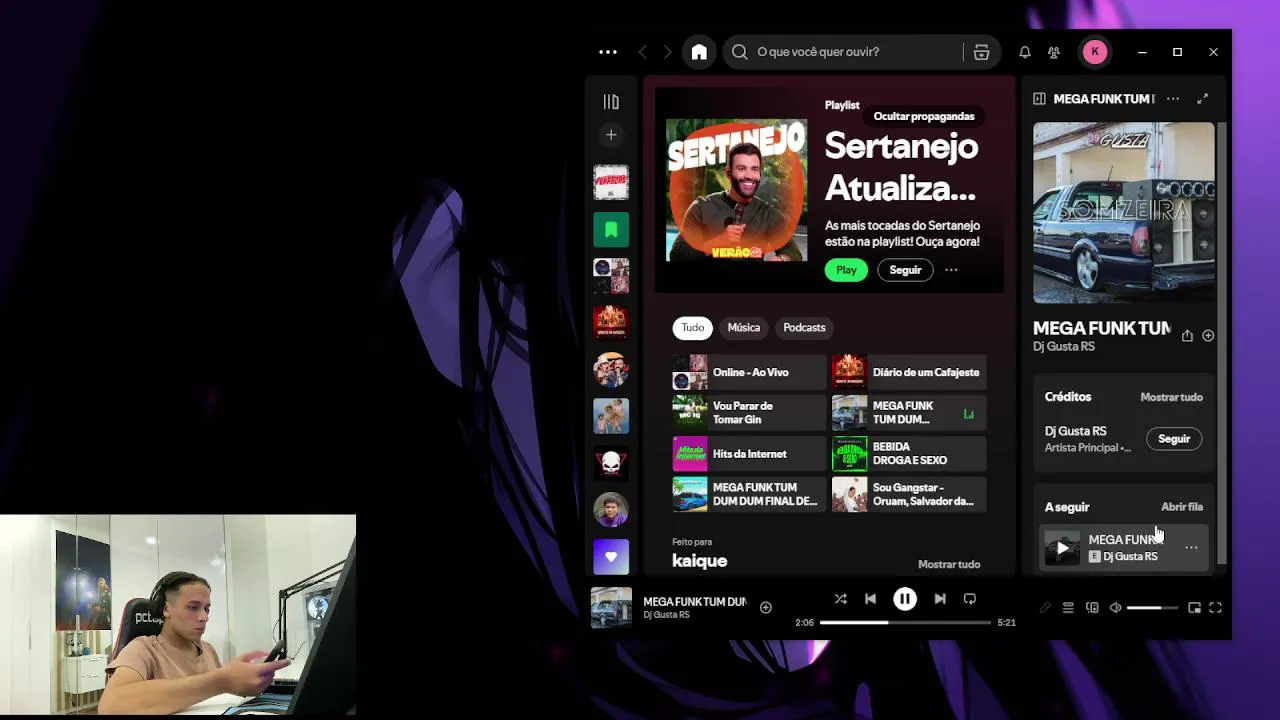Open the Liked Songs purple heart sidebar item
1280x720 pixels.
pyautogui.click(x=611, y=557)
